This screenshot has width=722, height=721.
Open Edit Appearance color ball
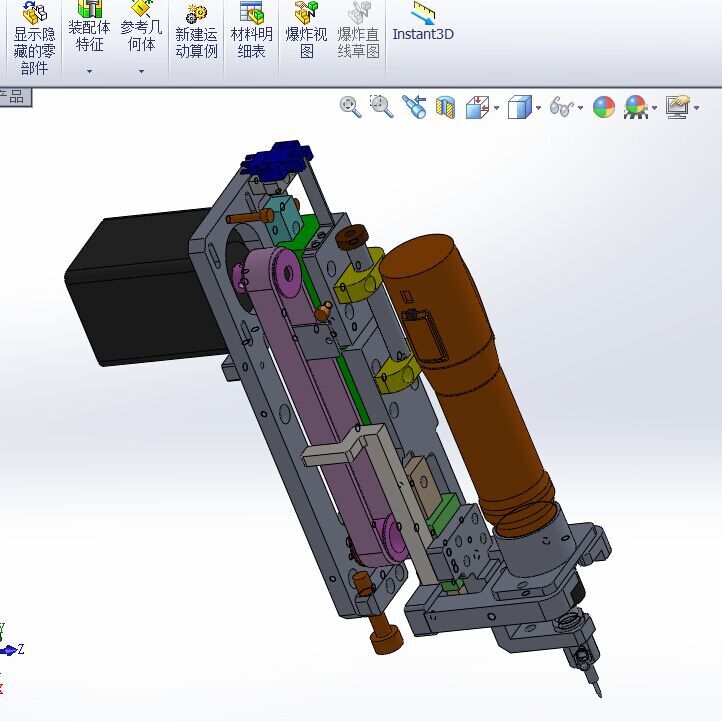[604, 107]
